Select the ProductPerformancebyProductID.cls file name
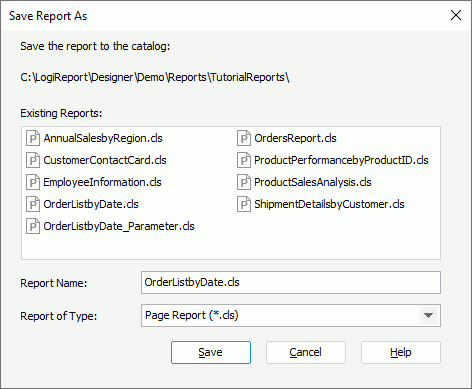This screenshot has height=389, width=472. tap(341, 160)
